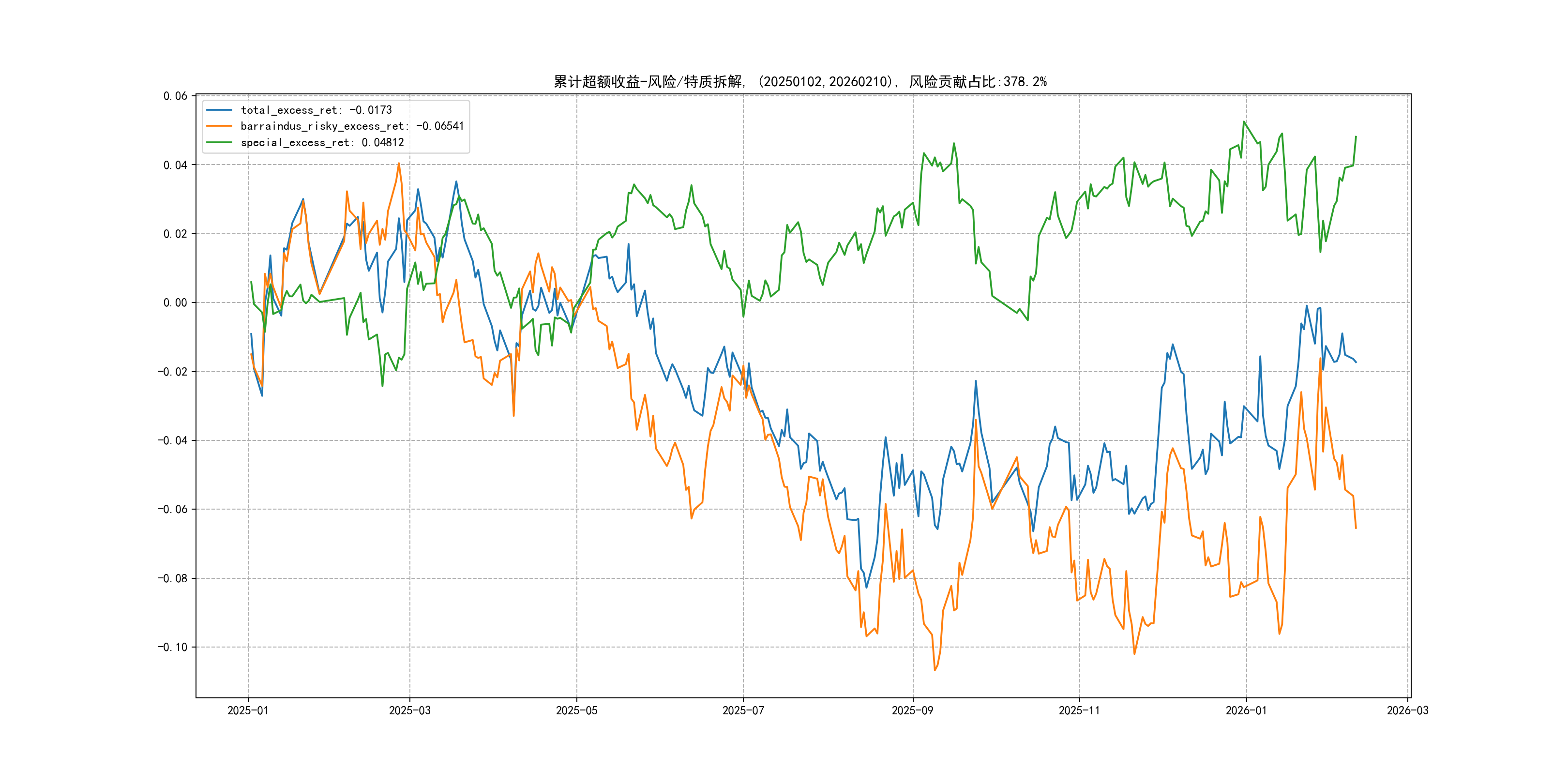Click the 0.00 y-axis tick label

pyautogui.click(x=175, y=302)
